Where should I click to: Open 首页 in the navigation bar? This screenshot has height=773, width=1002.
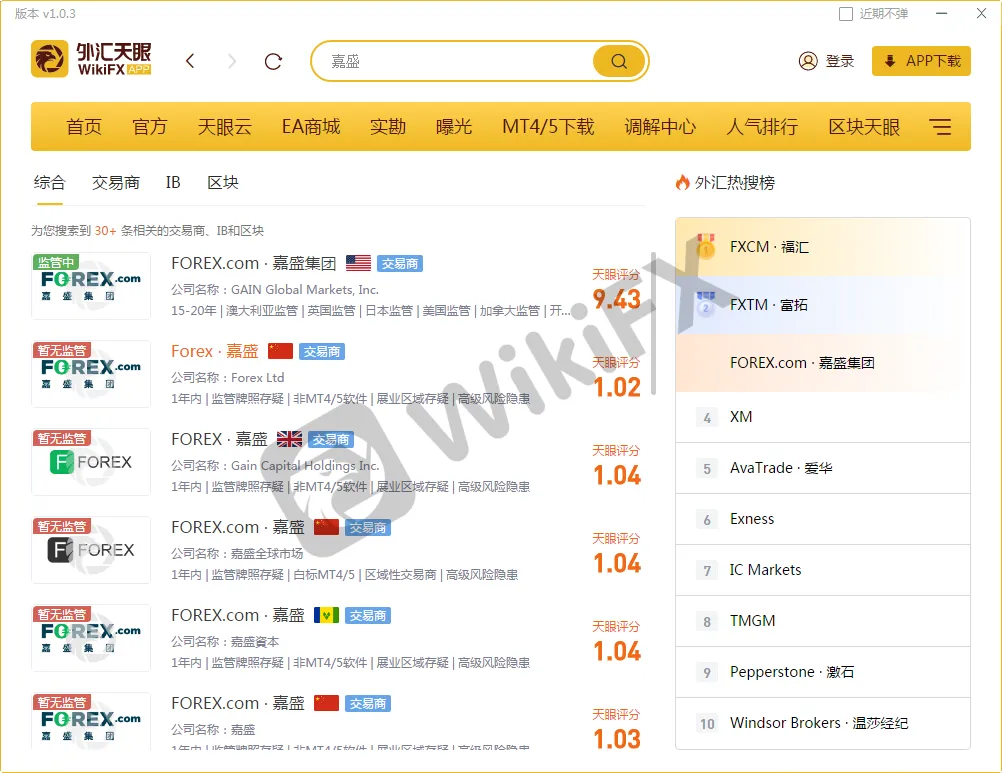(84, 126)
